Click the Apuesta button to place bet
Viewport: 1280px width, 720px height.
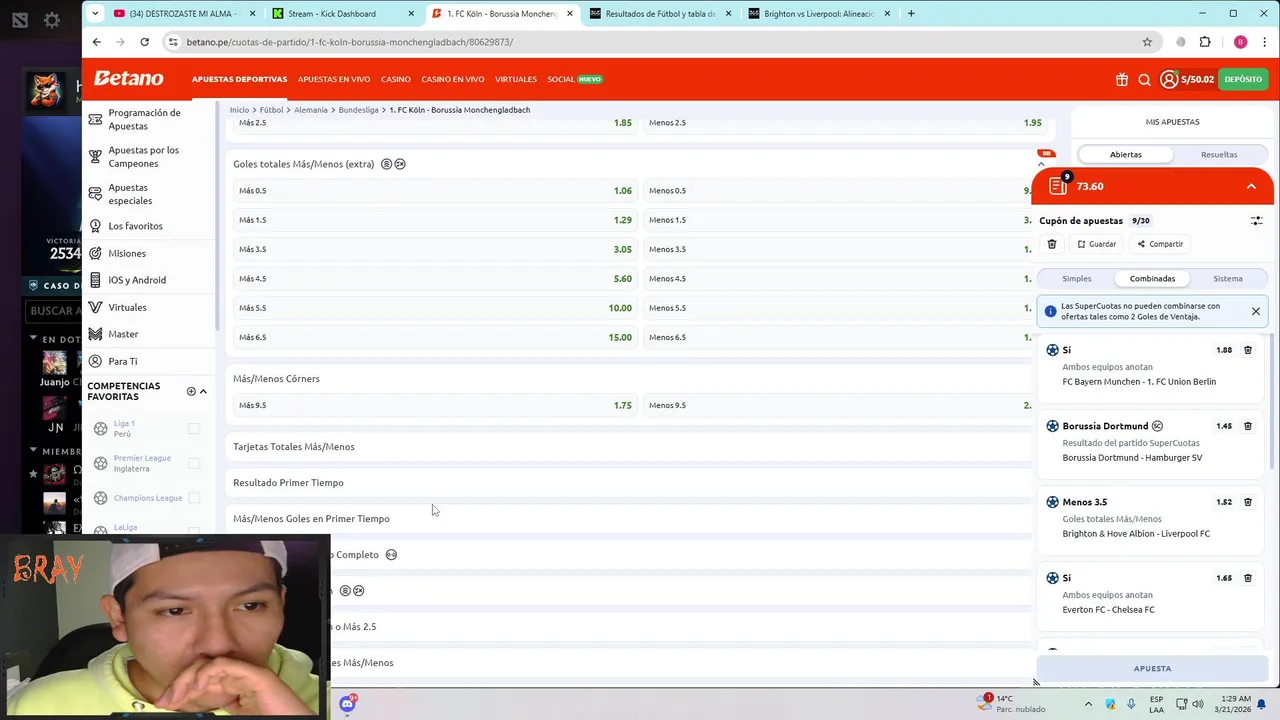pyautogui.click(x=1152, y=668)
